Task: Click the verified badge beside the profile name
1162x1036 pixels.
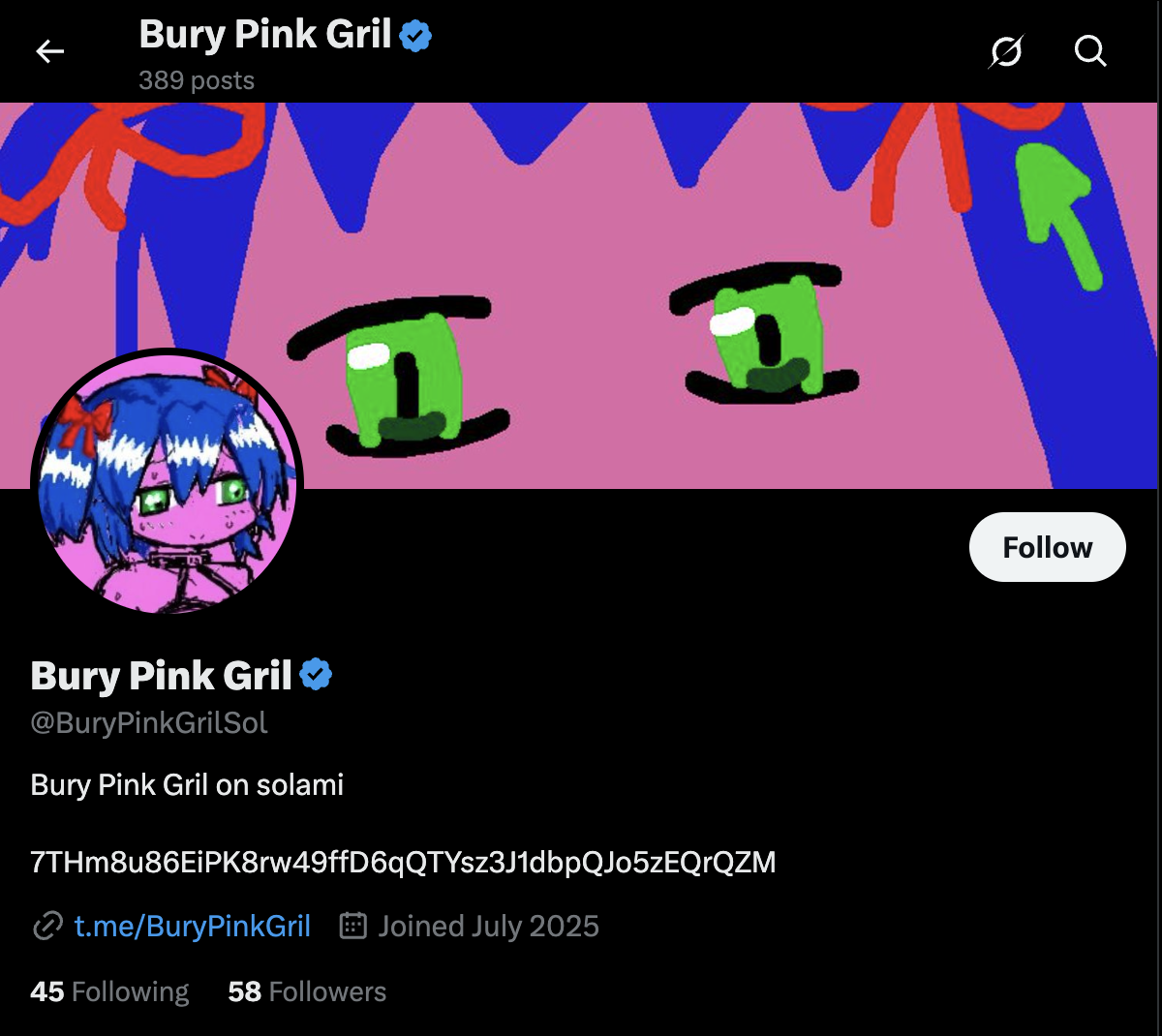Action: point(316,674)
